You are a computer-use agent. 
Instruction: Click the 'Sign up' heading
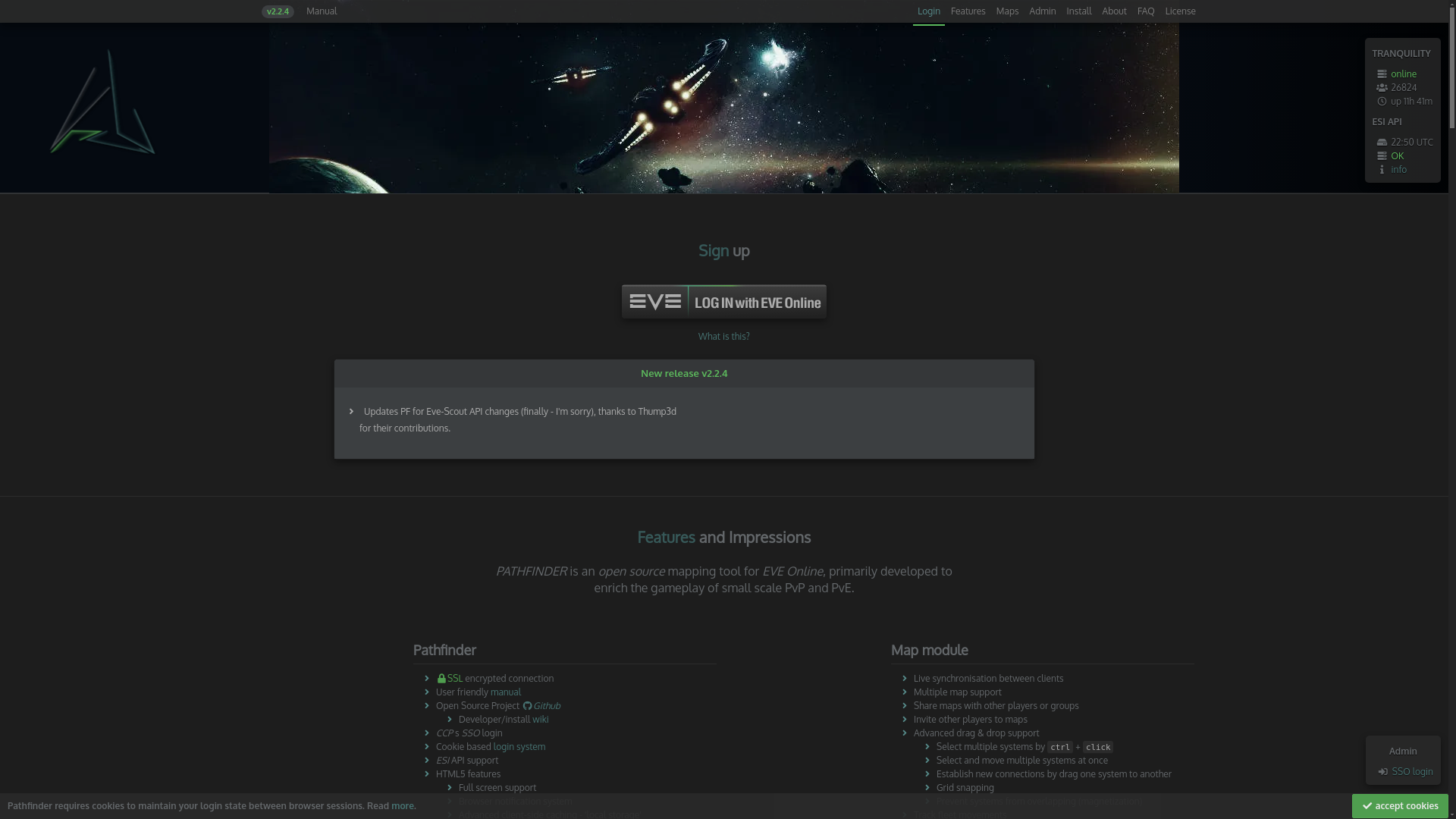[723, 251]
